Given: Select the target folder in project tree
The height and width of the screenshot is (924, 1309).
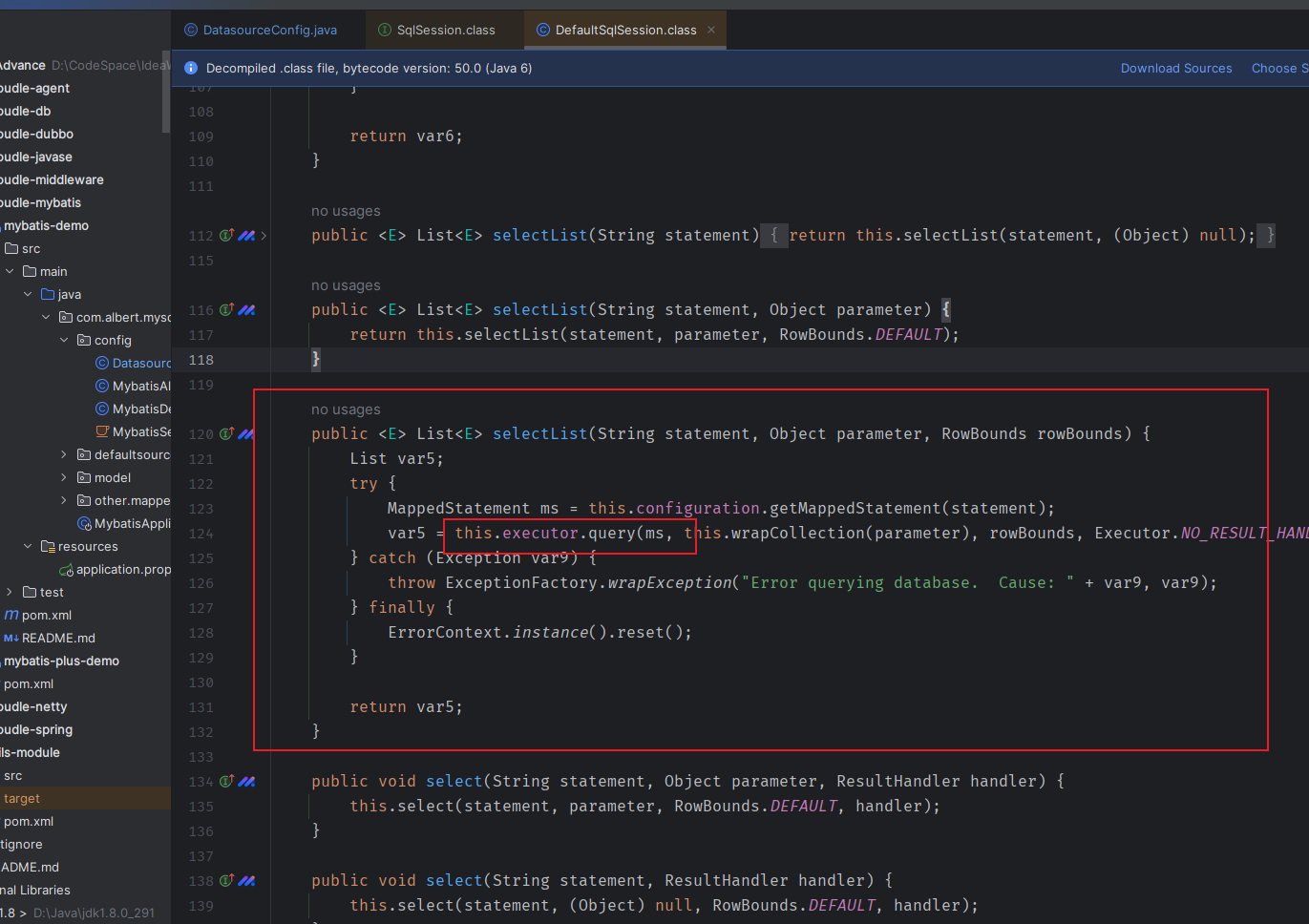Looking at the screenshot, I should tap(22, 798).
